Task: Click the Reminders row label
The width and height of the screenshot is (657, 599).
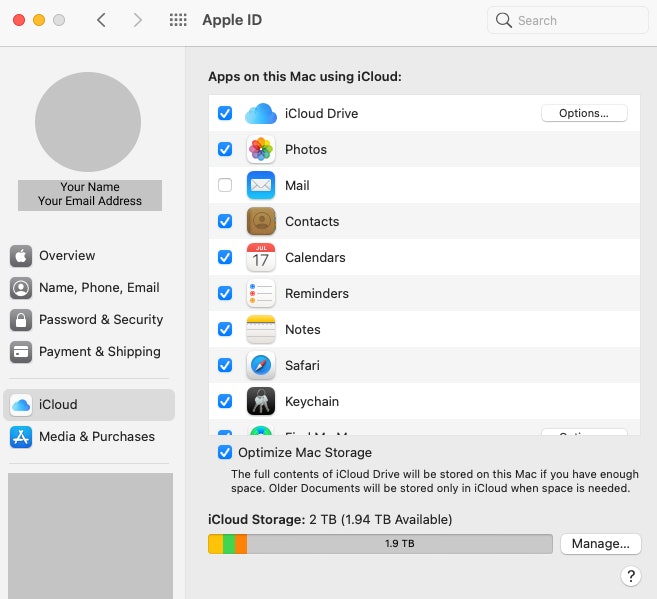Action: pyautogui.click(x=317, y=293)
